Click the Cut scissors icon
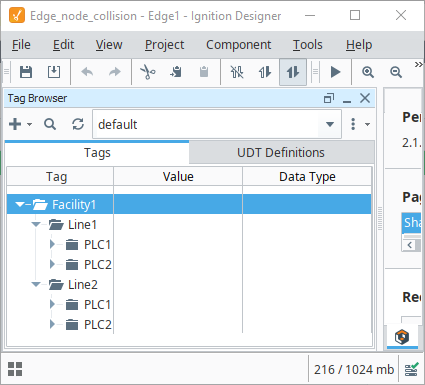425x385 pixels. [x=148, y=72]
